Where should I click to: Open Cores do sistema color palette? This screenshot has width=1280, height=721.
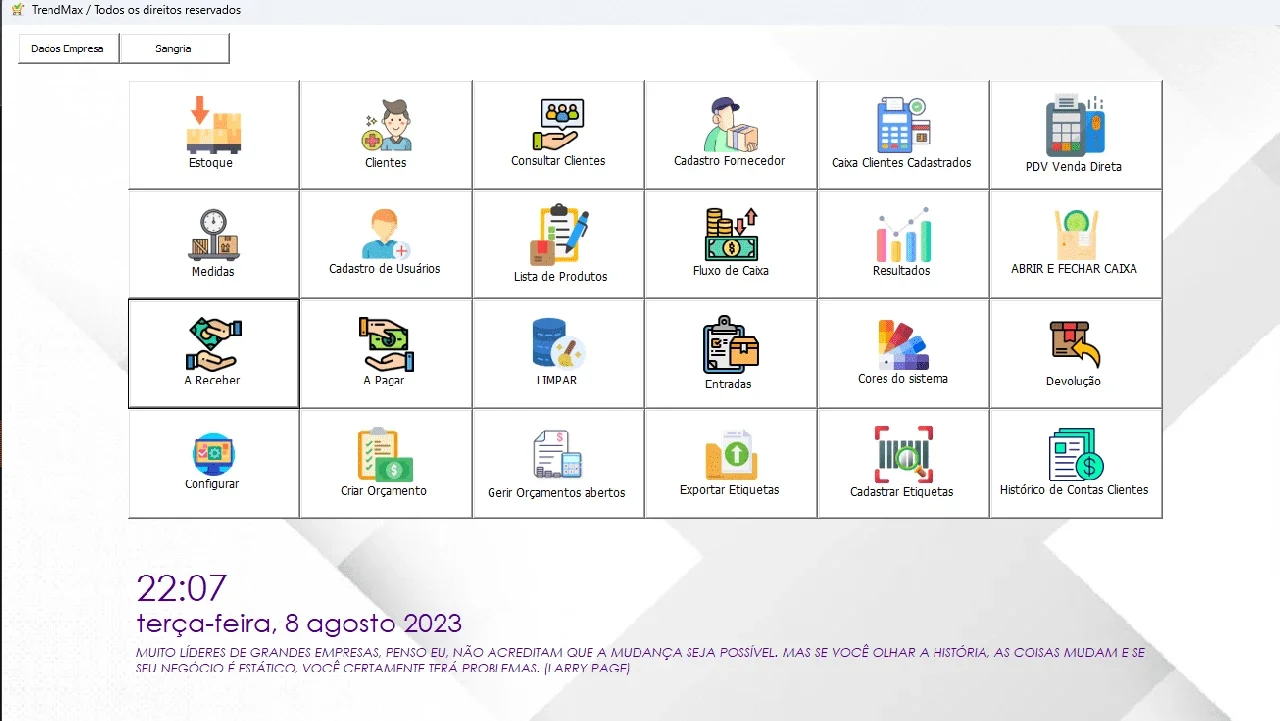click(903, 354)
